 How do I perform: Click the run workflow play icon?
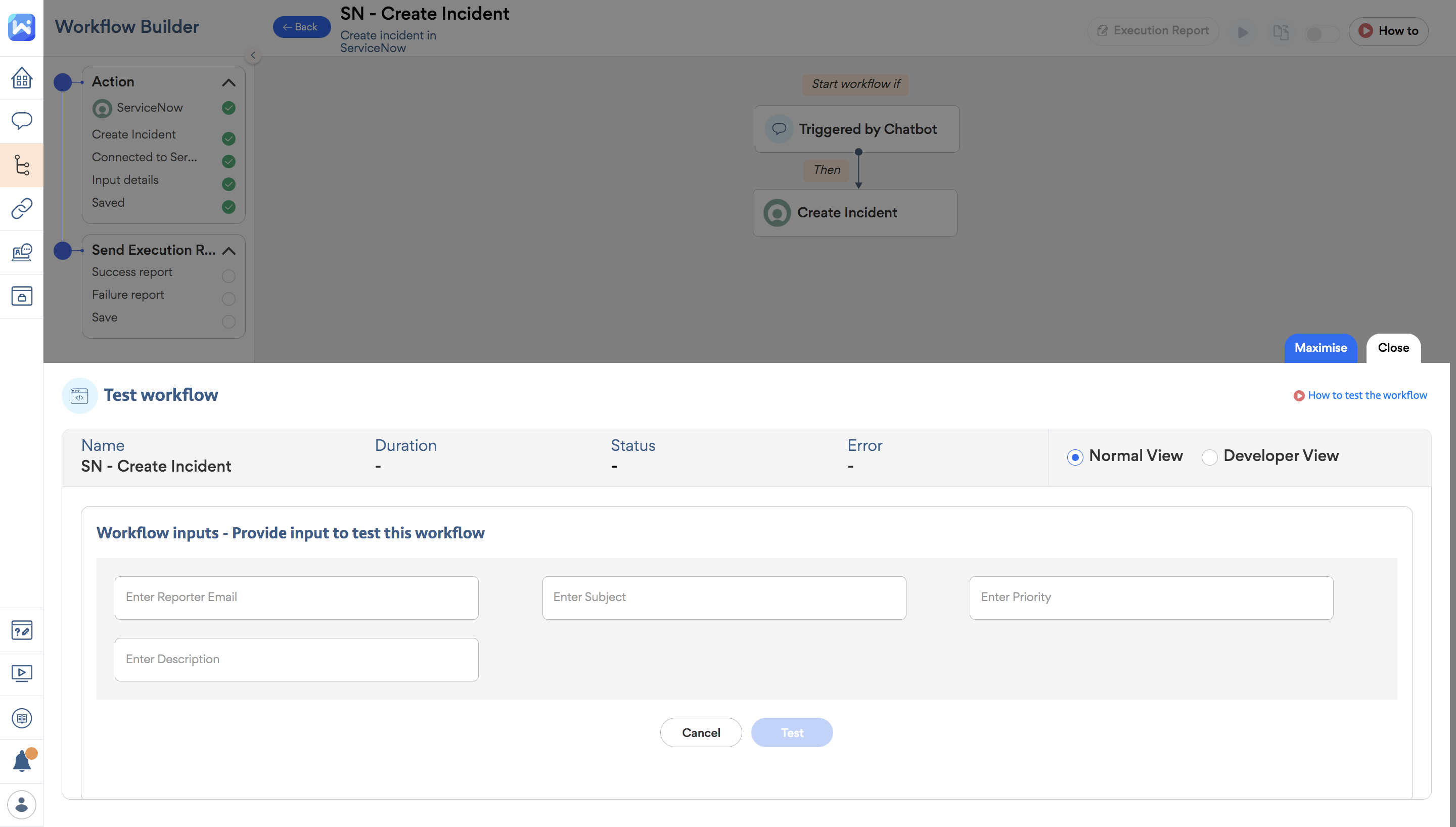point(1243,32)
